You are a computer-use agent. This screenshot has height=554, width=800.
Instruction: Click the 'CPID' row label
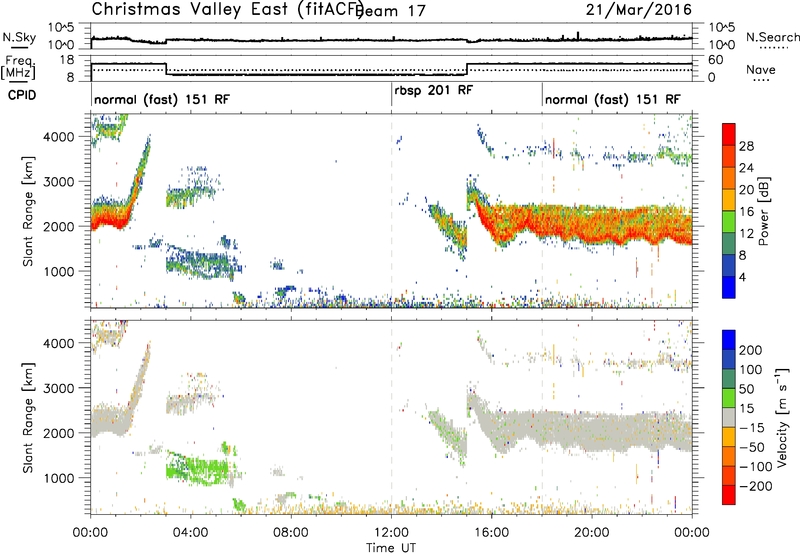point(22,95)
